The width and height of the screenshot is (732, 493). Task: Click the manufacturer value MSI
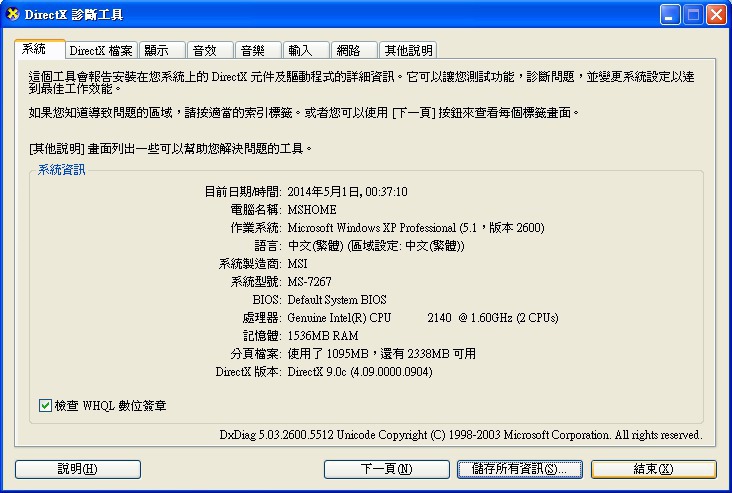click(x=297, y=264)
